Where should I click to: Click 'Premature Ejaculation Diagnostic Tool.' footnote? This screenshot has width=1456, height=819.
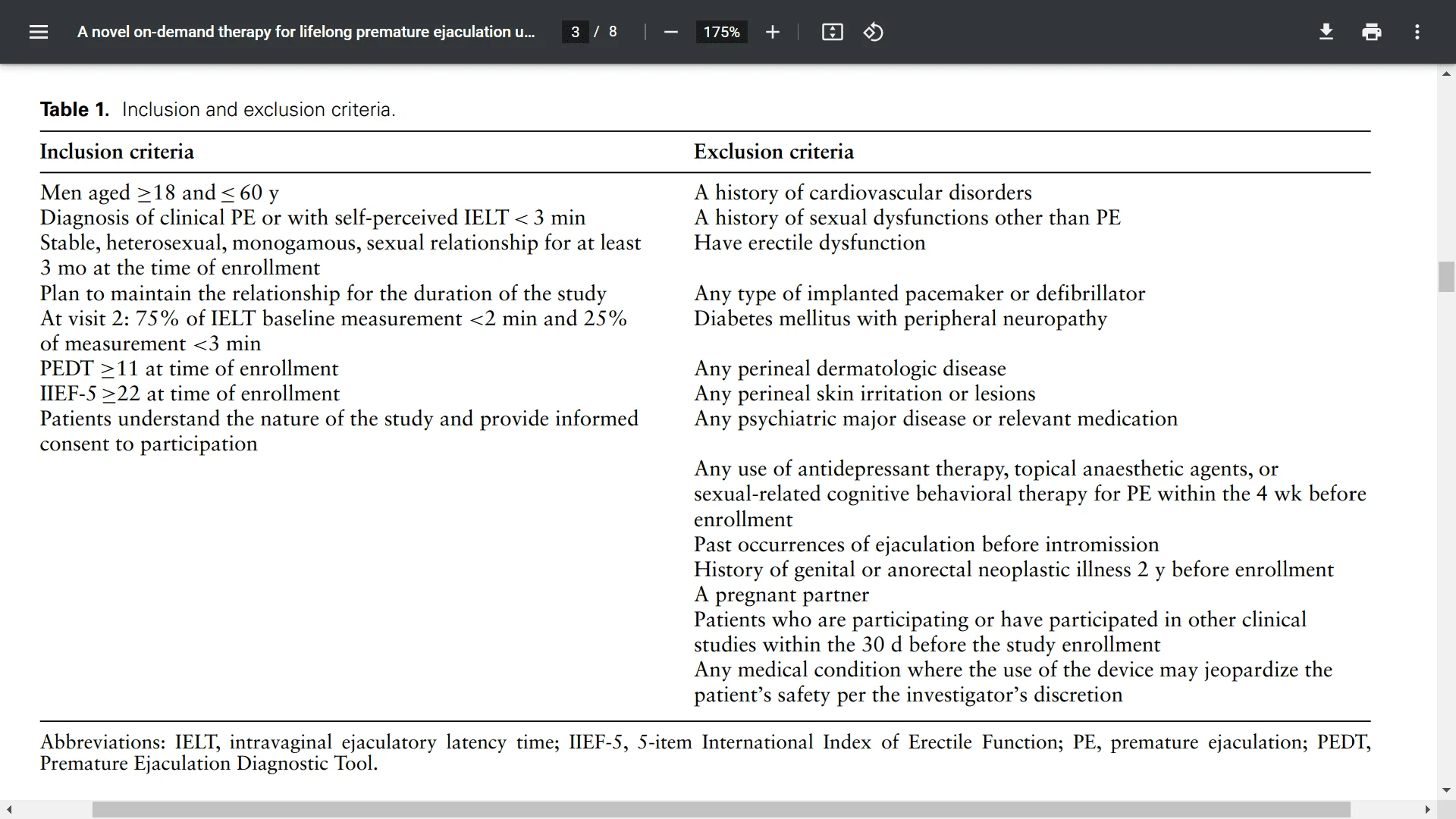click(209, 763)
